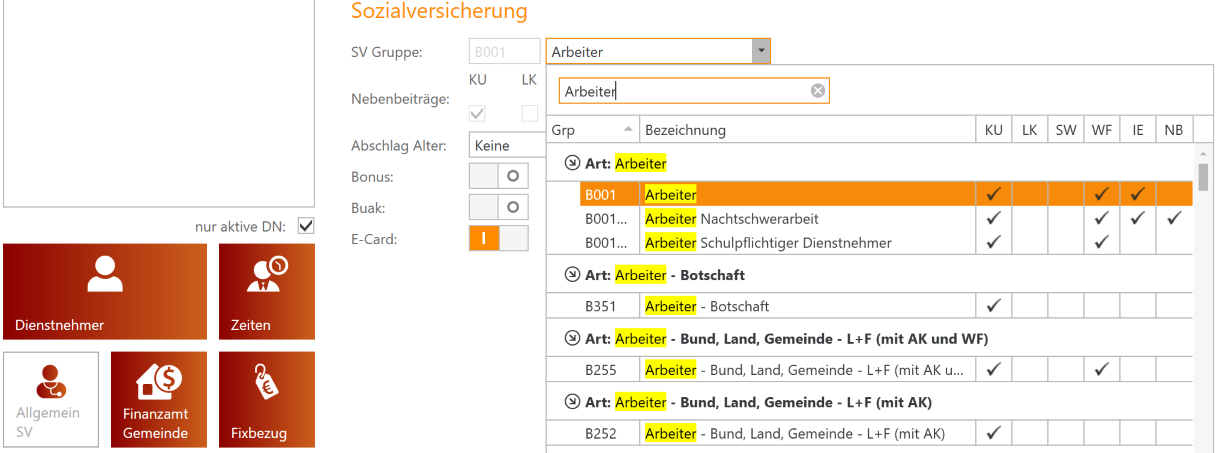
Task: Toggle the E-Card switch
Action: tap(498, 238)
